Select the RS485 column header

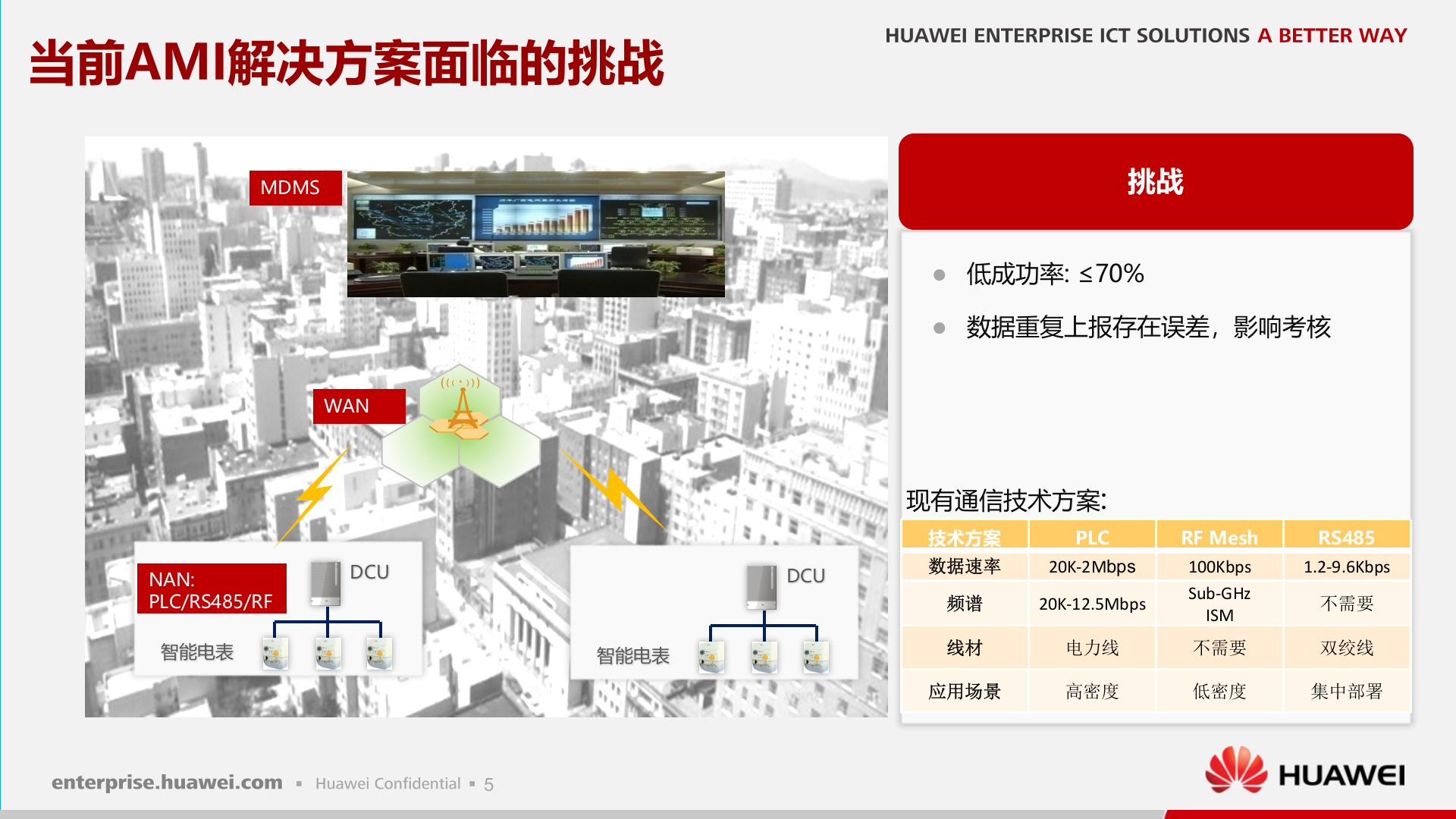tap(1347, 536)
